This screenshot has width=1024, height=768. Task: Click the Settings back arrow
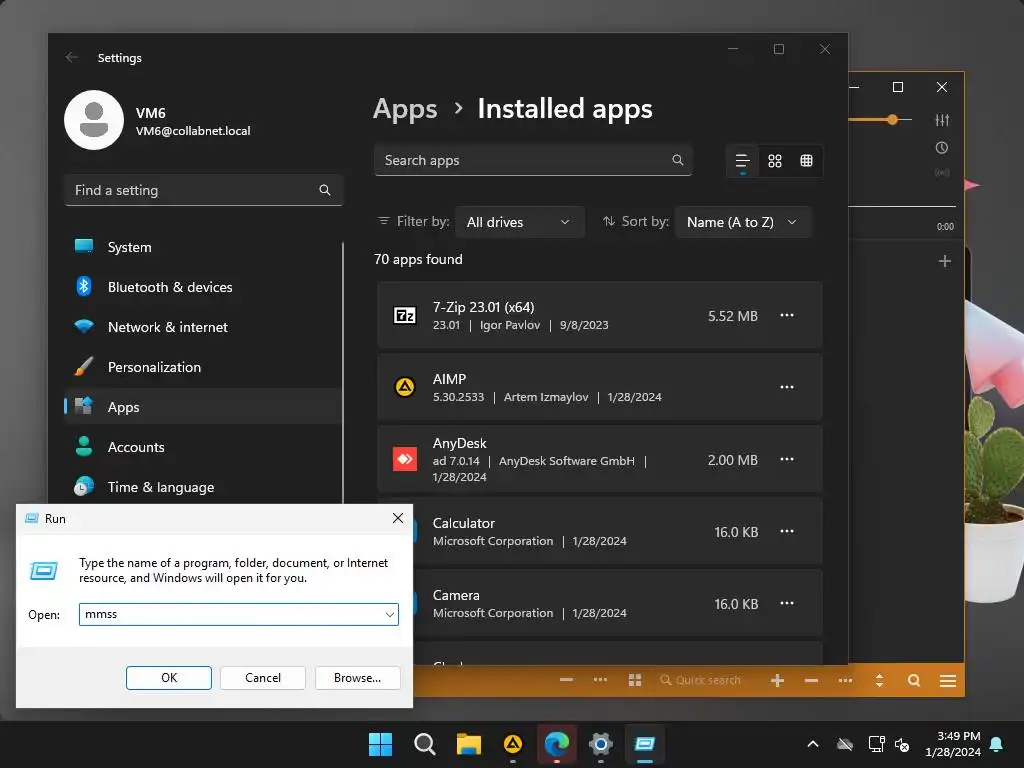72,57
